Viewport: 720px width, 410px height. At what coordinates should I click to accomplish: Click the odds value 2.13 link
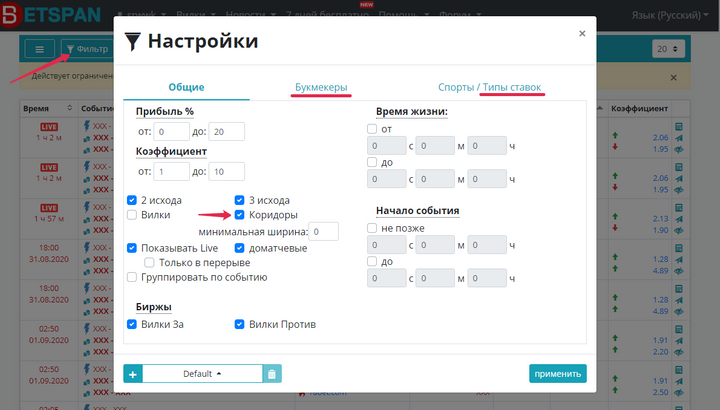(x=660, y=219)
